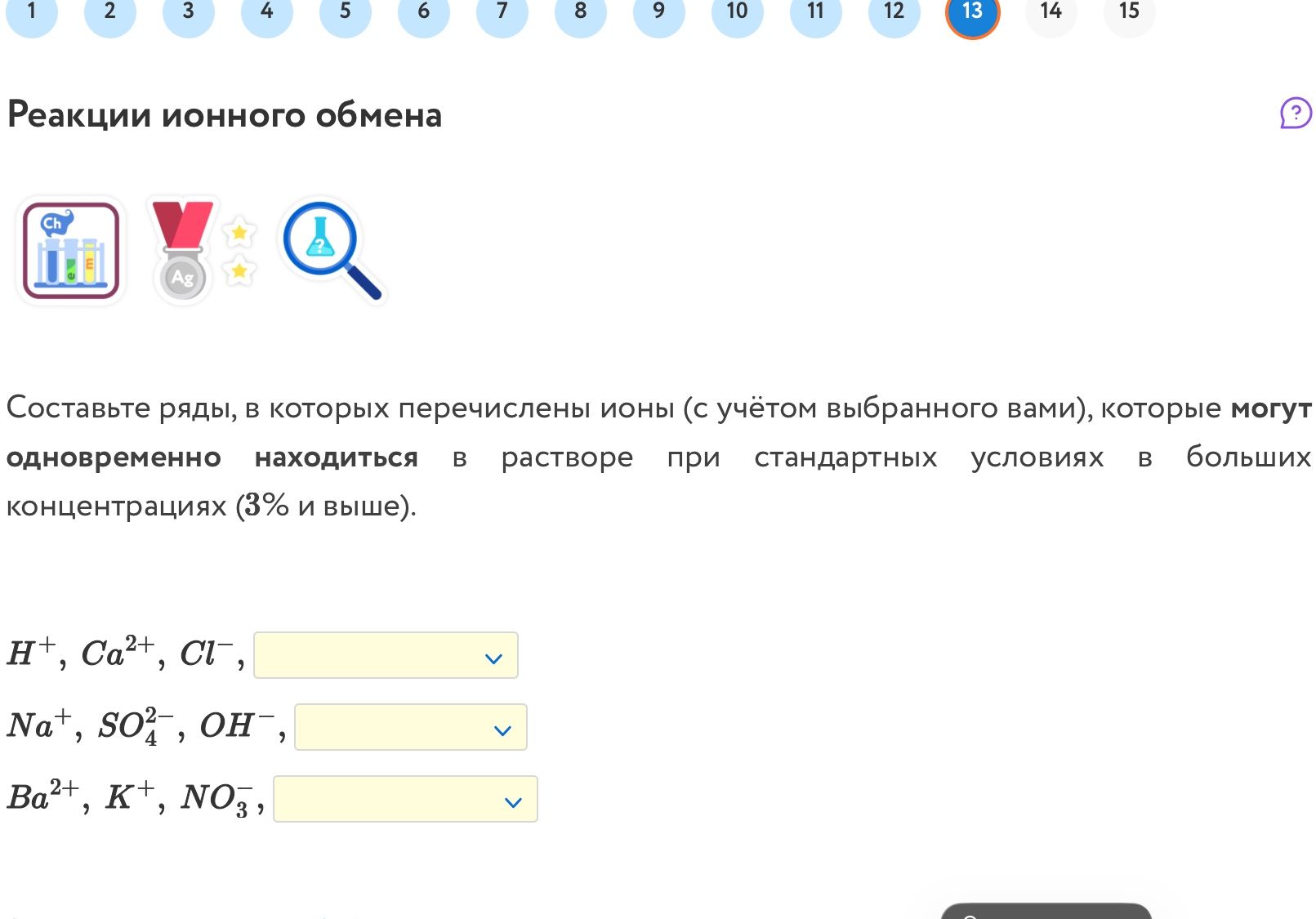Screen dimensions: 1316x919
Task: Click the magnifier with flask icon
Action: pos(332,251)
